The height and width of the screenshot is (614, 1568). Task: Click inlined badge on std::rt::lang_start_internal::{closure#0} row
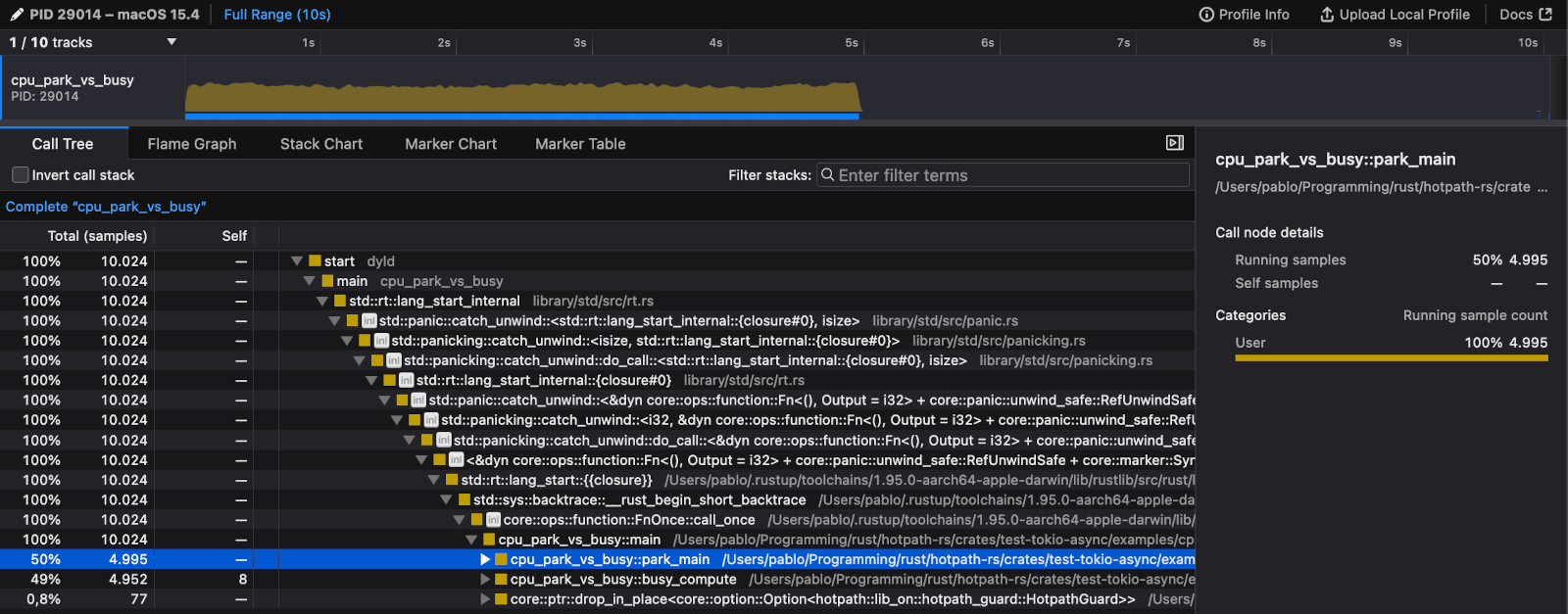pyautogui.click(x=406, y=381)
